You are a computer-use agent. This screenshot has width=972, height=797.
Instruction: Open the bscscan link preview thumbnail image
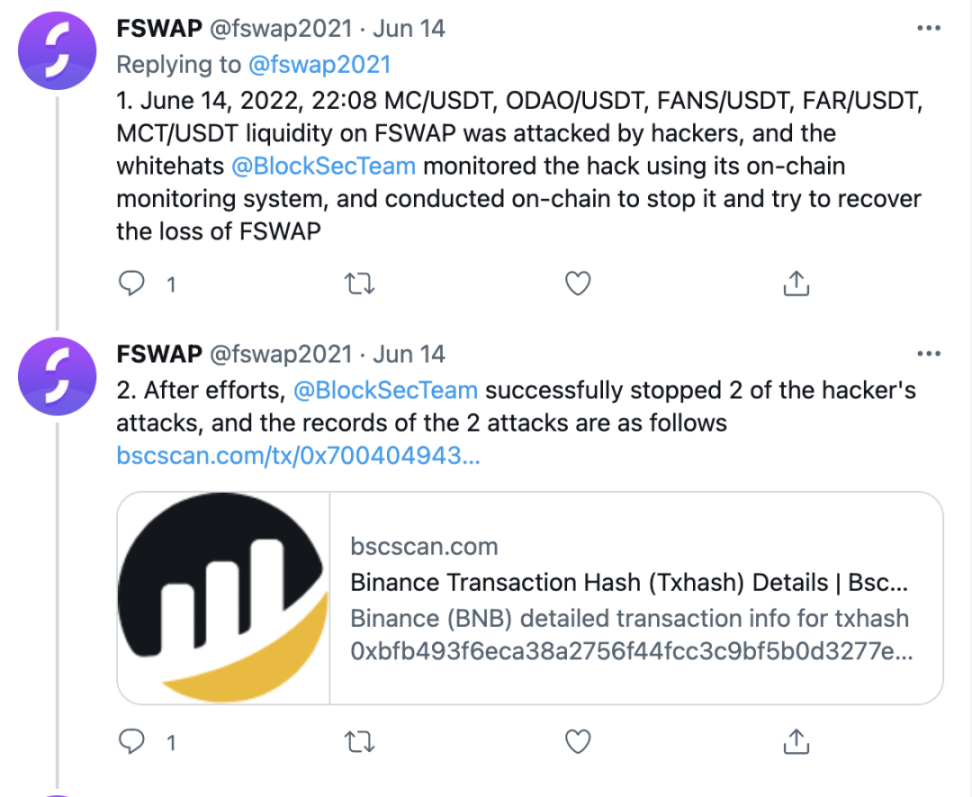tap(223, 598)
